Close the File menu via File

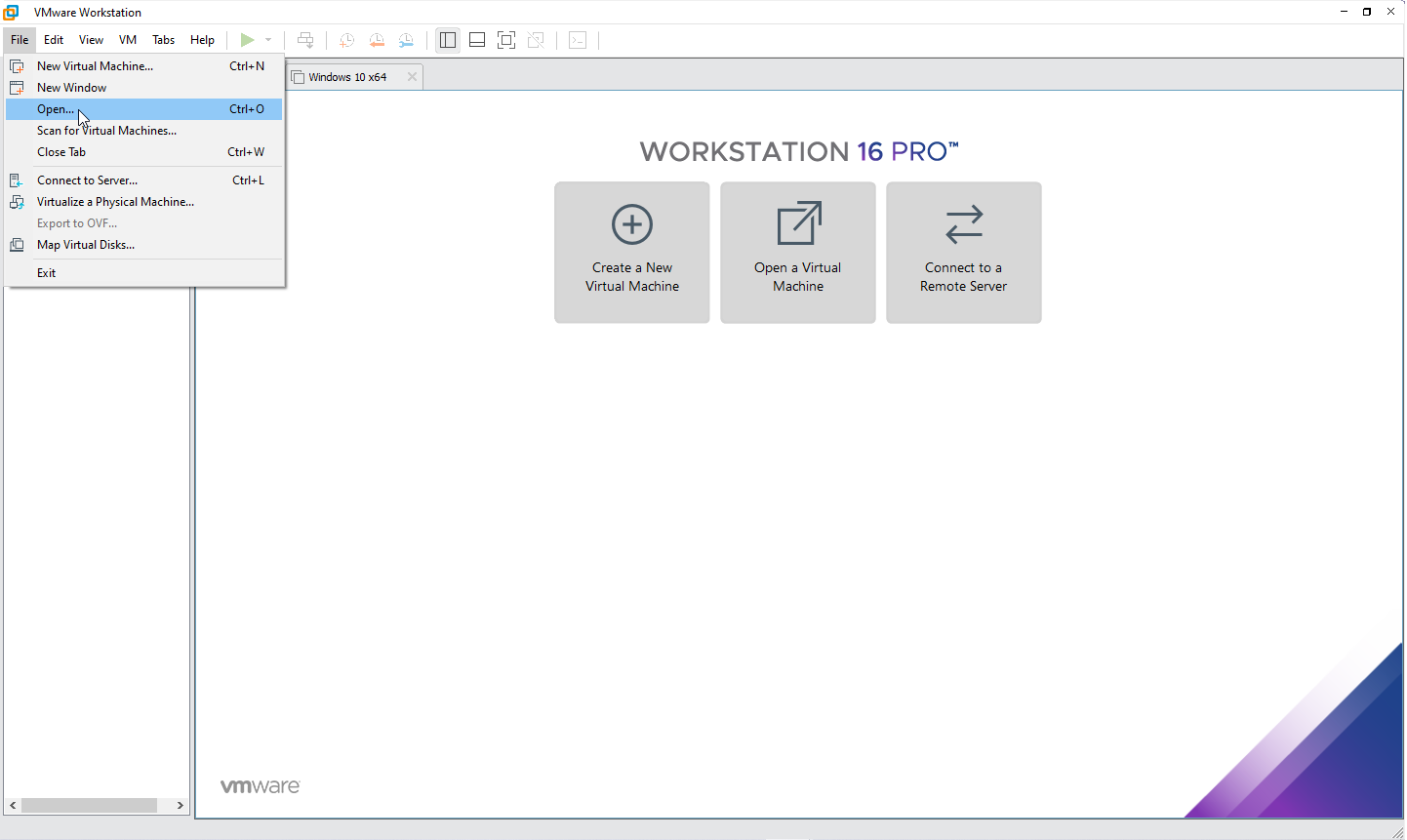tap(20, 40)
